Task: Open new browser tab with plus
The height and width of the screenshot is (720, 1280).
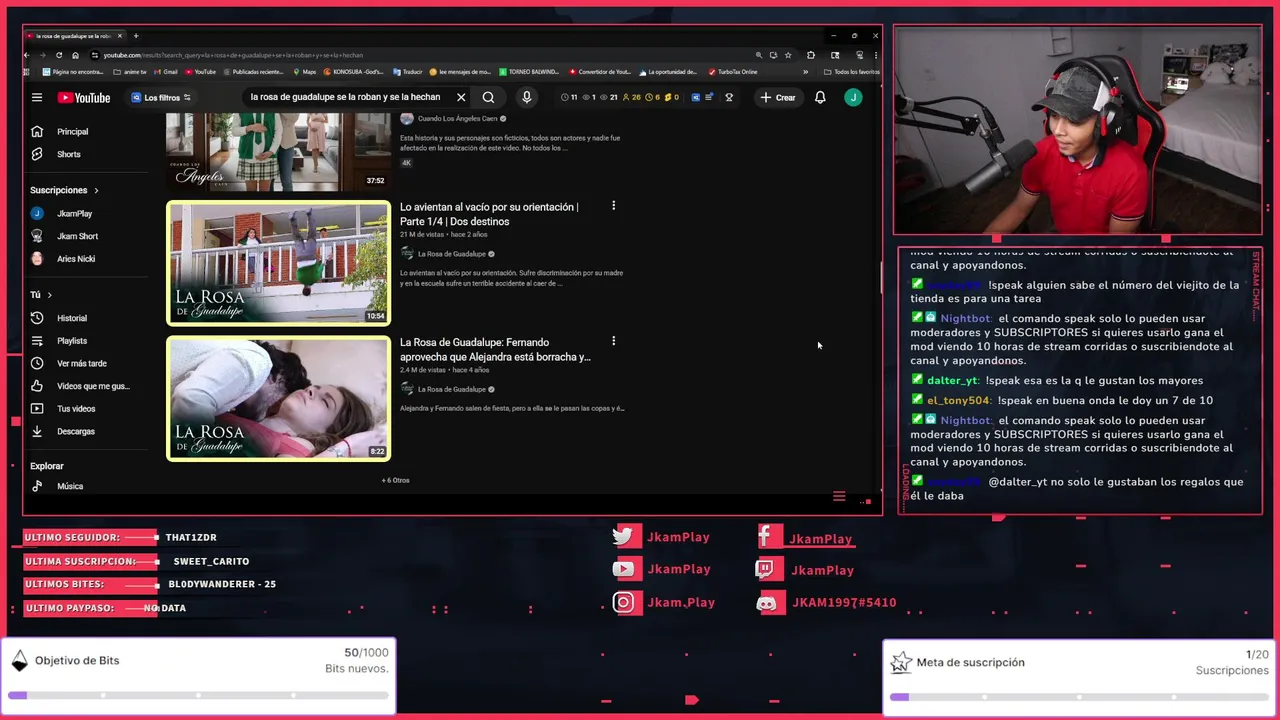Action: 136,36
